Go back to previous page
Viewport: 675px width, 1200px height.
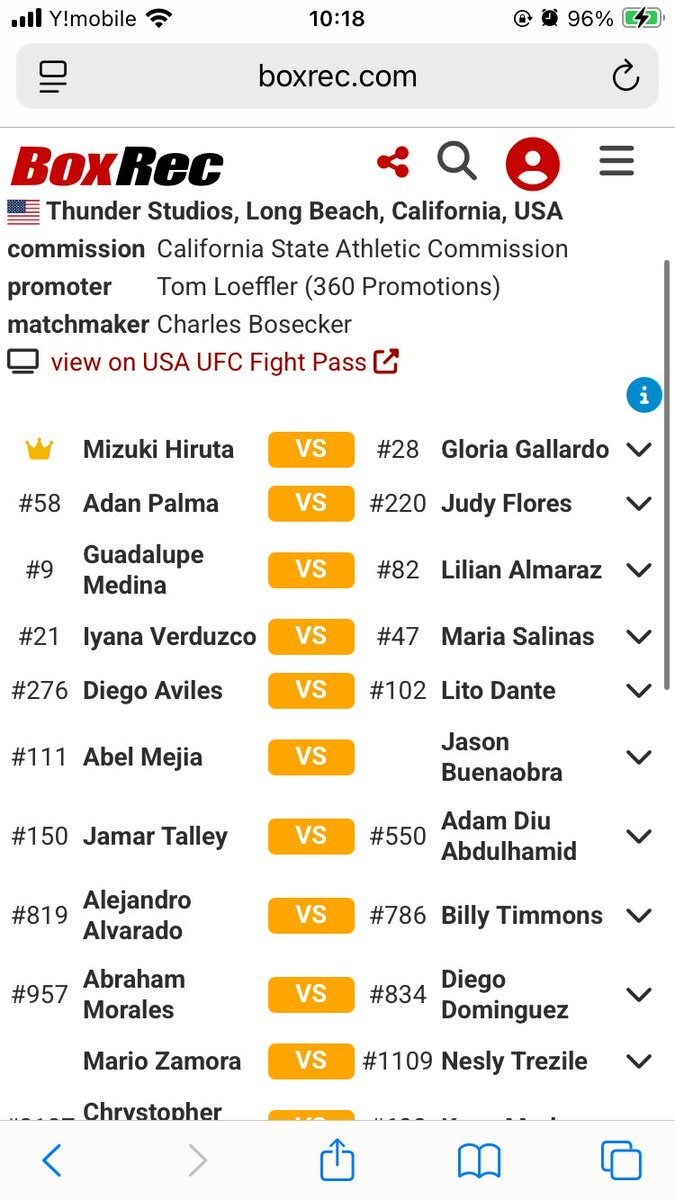[x=52, y=1161]
